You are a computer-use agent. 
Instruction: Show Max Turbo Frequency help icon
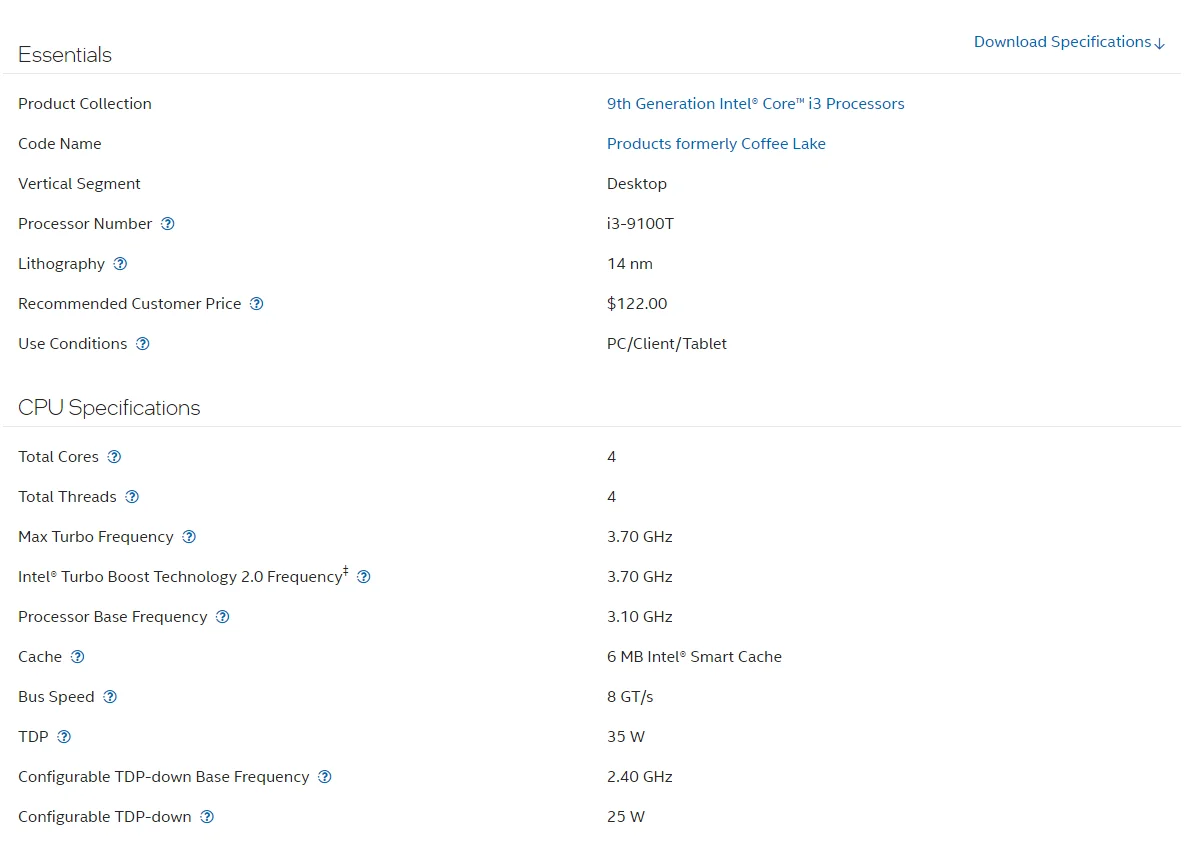[x=189, y=537]
